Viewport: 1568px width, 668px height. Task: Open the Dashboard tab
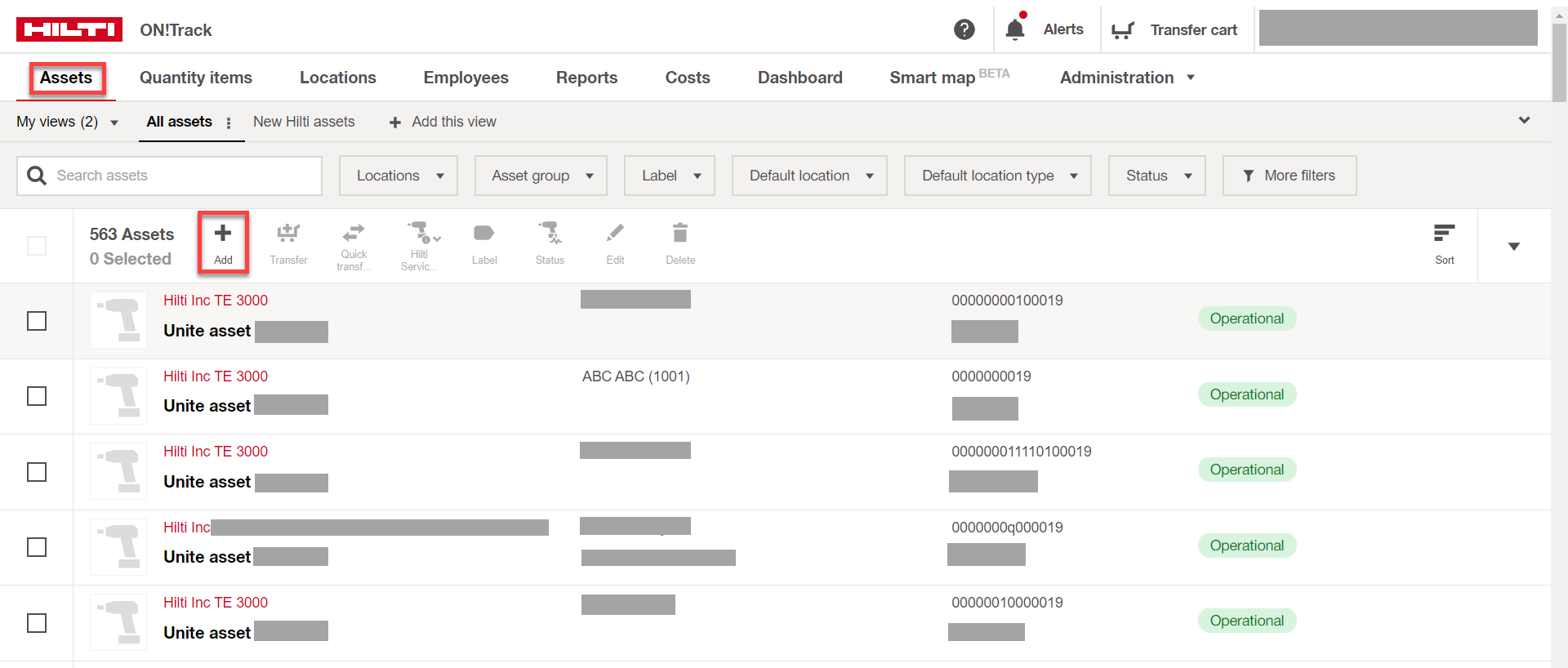coord(800,78)
